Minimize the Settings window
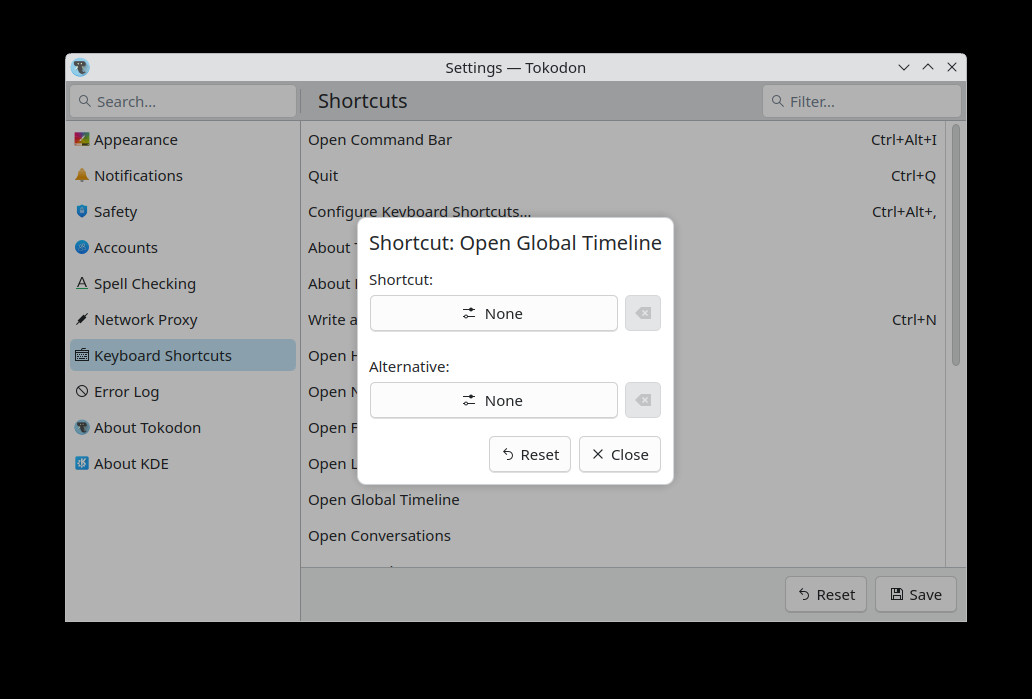This screenshot has height=699, width=1032. pos(904,67)
